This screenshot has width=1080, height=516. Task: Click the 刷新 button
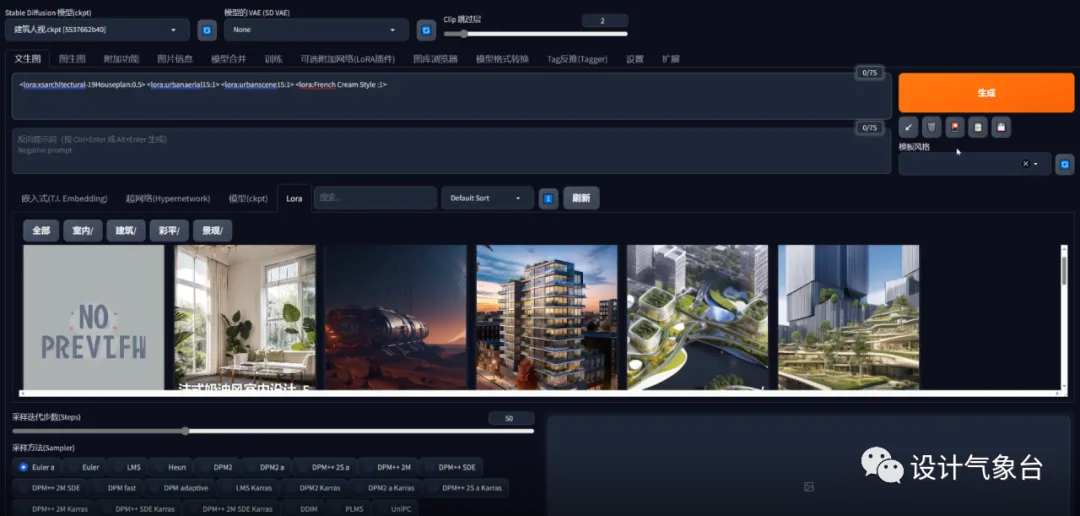coord(581,198)
